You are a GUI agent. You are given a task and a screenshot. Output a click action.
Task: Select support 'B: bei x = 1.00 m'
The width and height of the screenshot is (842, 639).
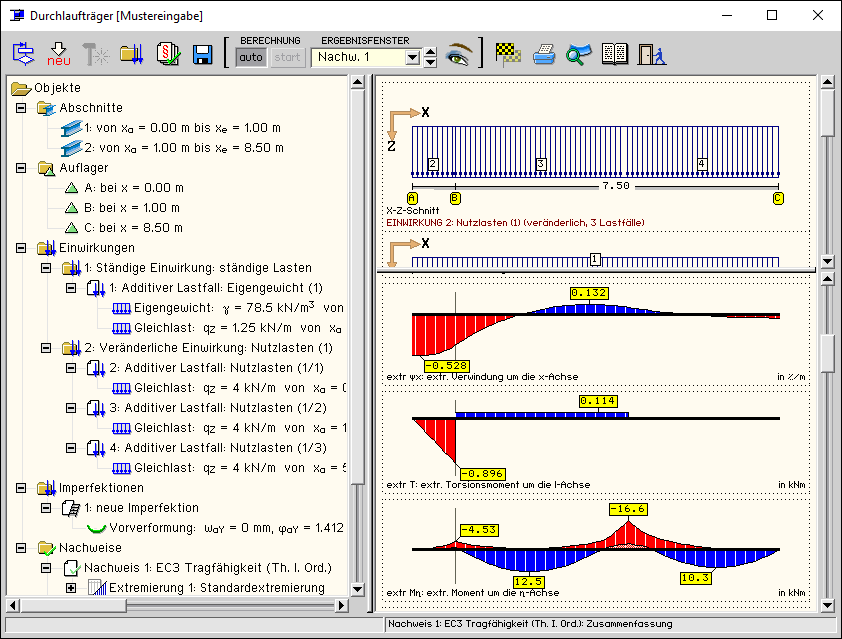pyautogui.click(x=134, y=208)
